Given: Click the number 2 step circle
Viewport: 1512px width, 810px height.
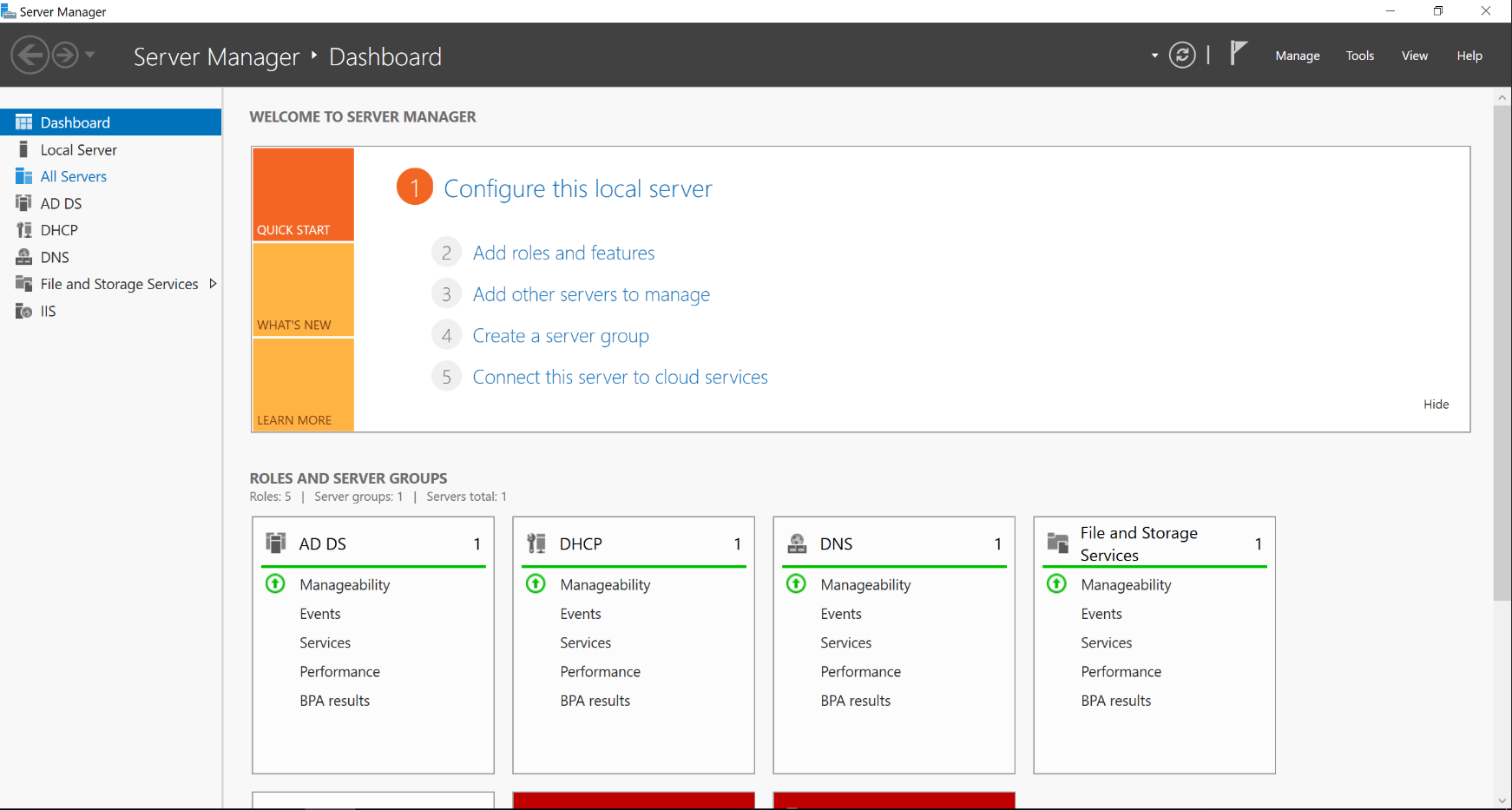Looking at the screenshot, I should (446, 253).
